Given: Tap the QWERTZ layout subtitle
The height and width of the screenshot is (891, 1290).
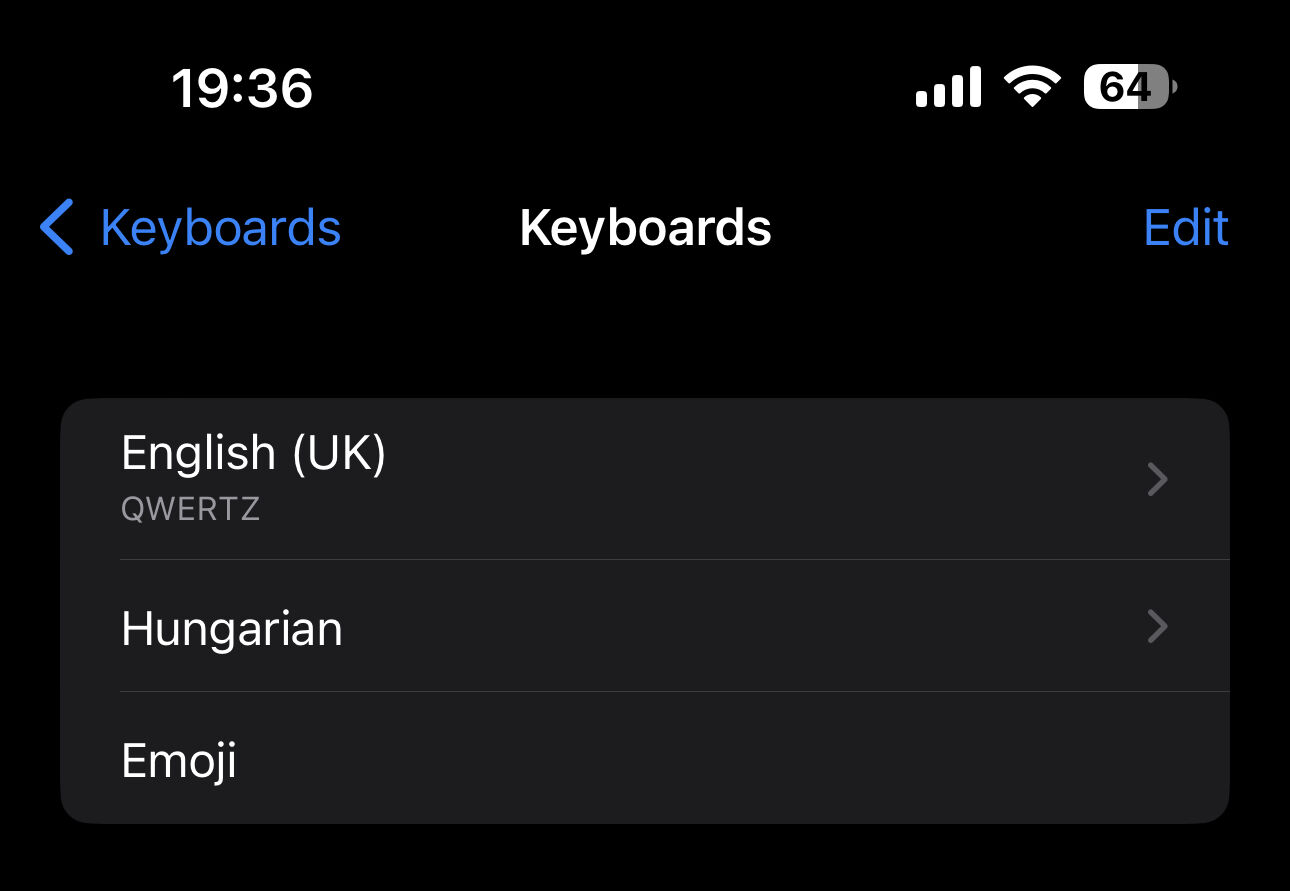Looking at the screenshot, I should click(191, 509).
